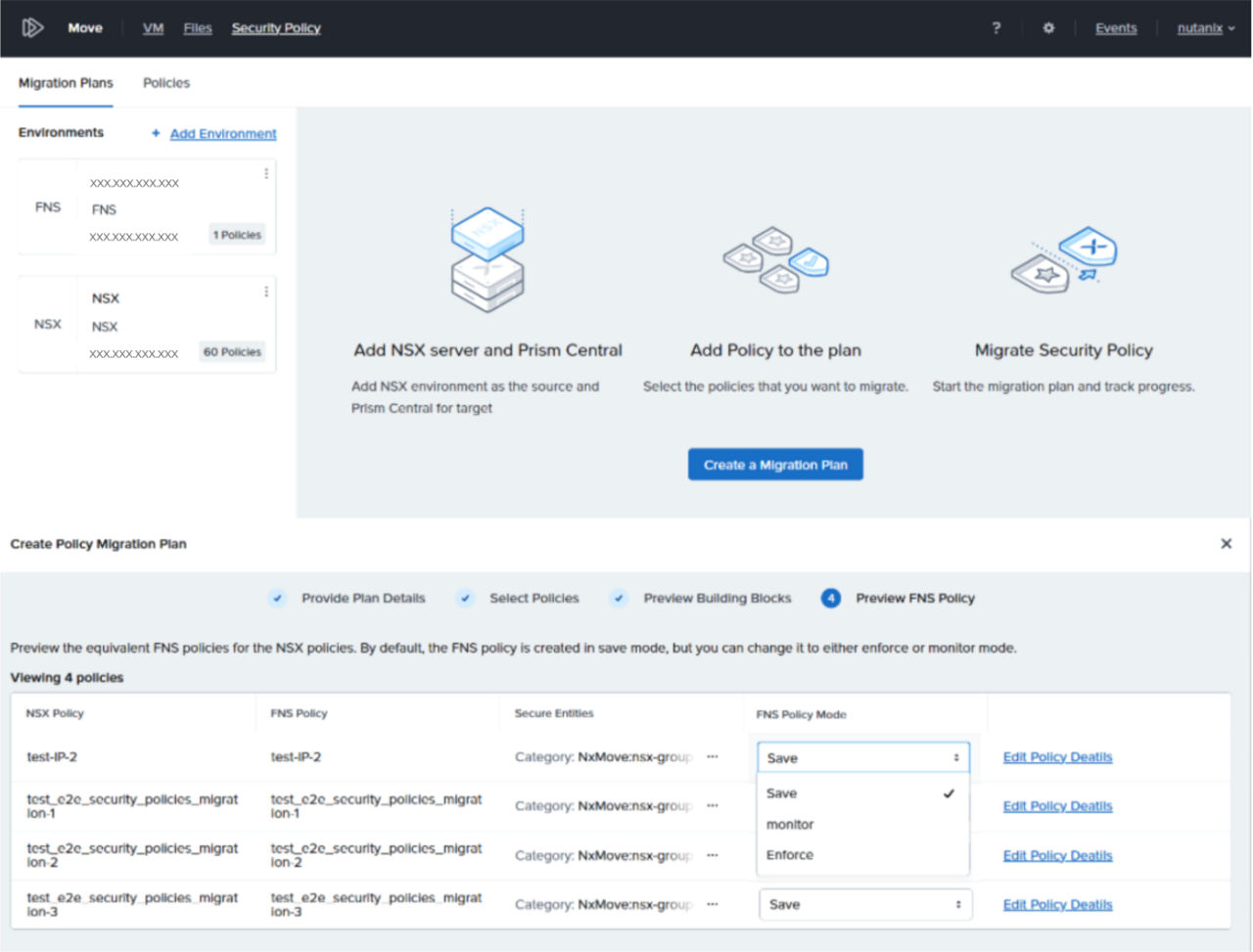Select Enforce from the mode options
This screenshot has width=1253, height=952.
[x=789, y=854]
